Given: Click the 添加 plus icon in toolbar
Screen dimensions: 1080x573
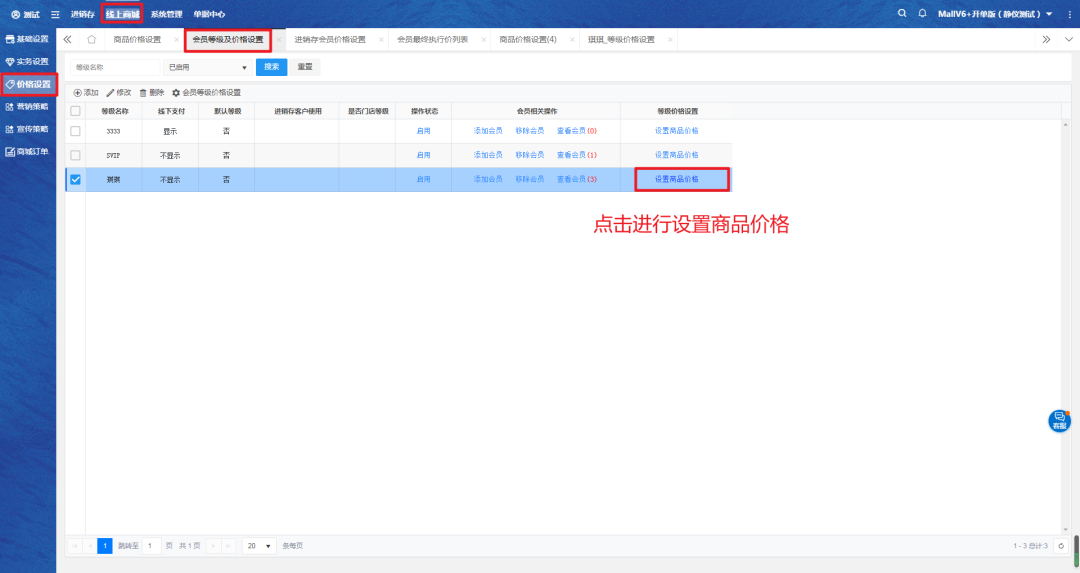Looking at the screenshot, I should 78,92.
